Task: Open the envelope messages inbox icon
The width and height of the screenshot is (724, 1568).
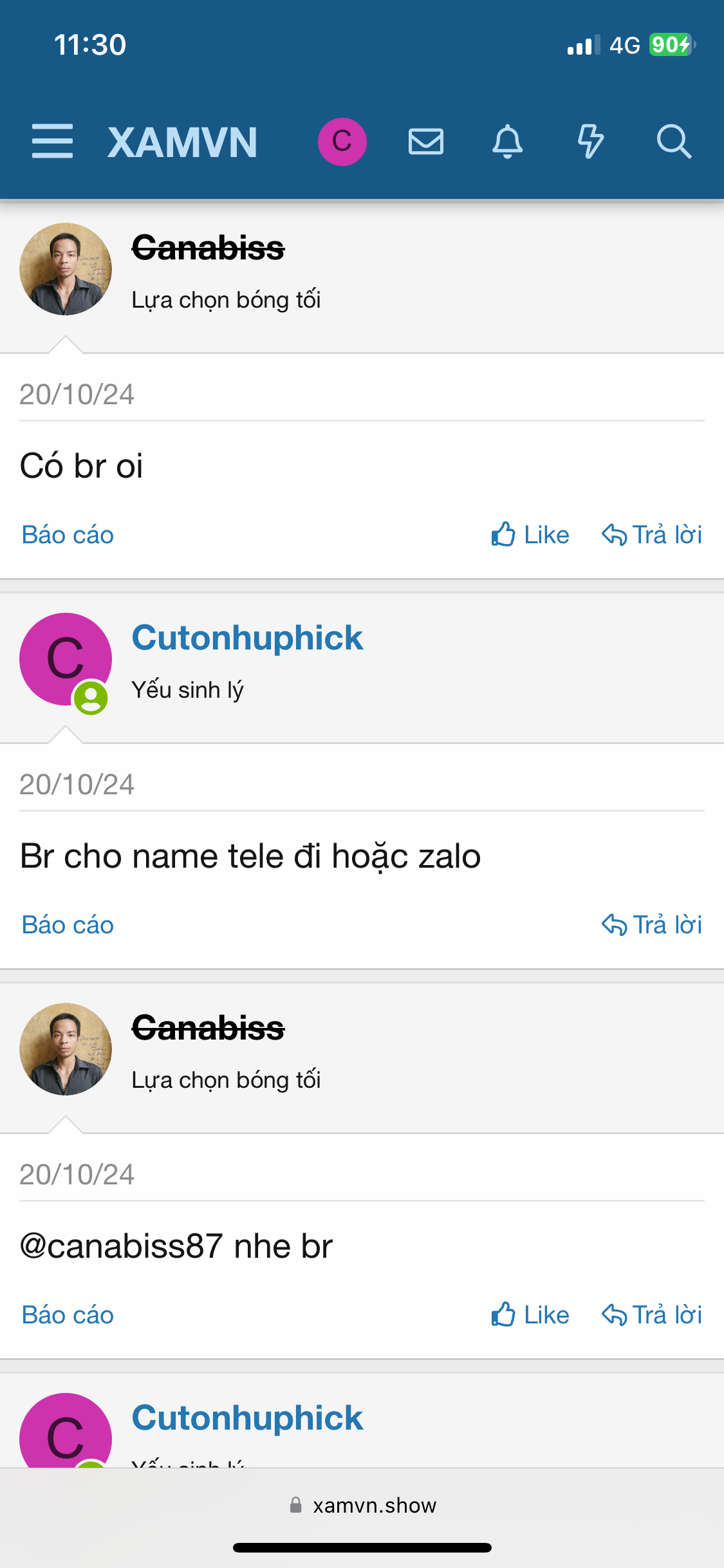Action: tap(425, 142)
